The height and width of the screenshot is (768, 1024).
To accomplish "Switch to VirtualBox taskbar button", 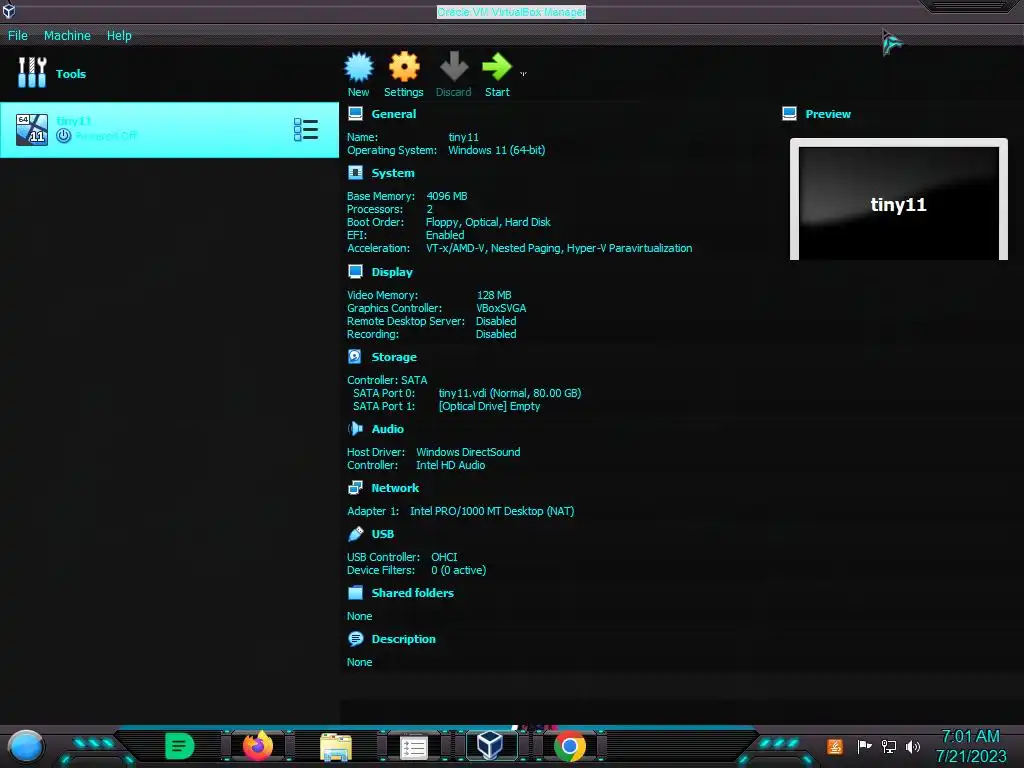I will pos(490,745).
